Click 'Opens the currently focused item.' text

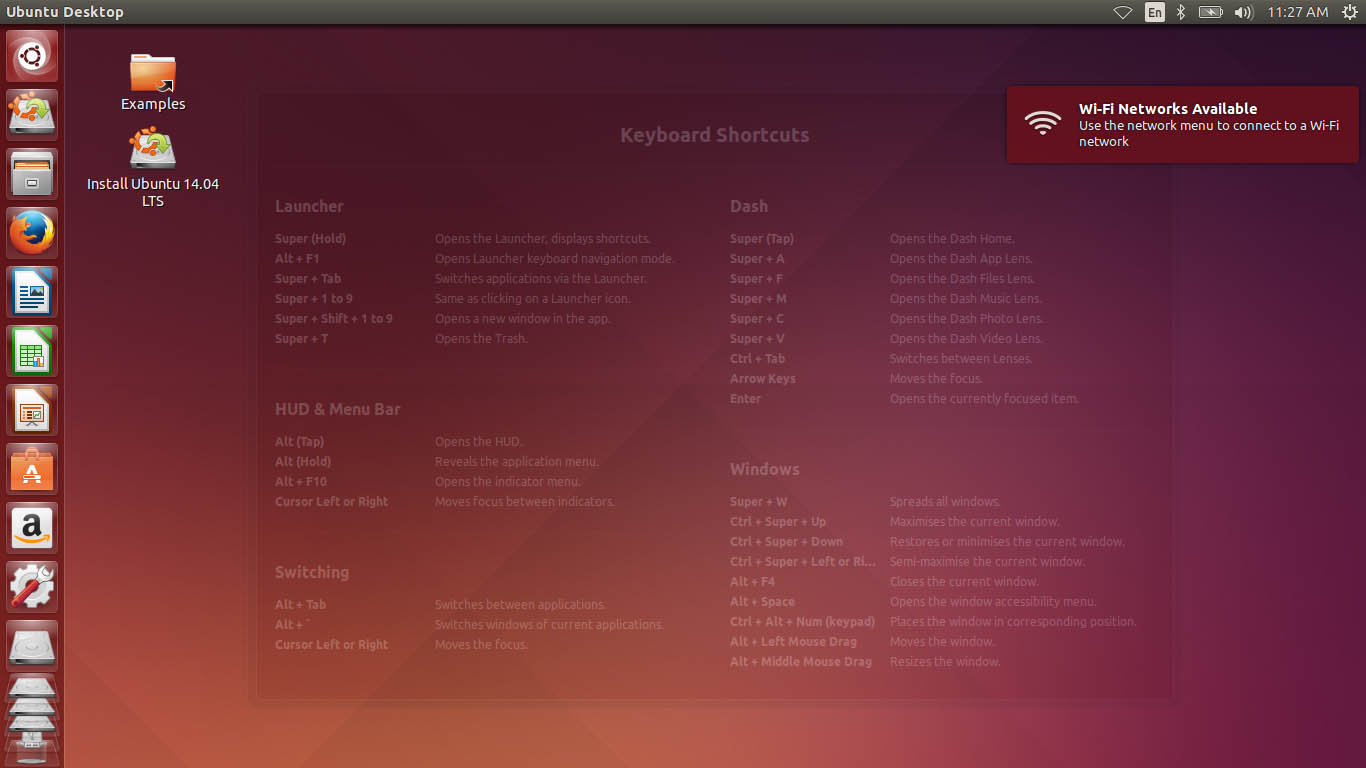984,399
